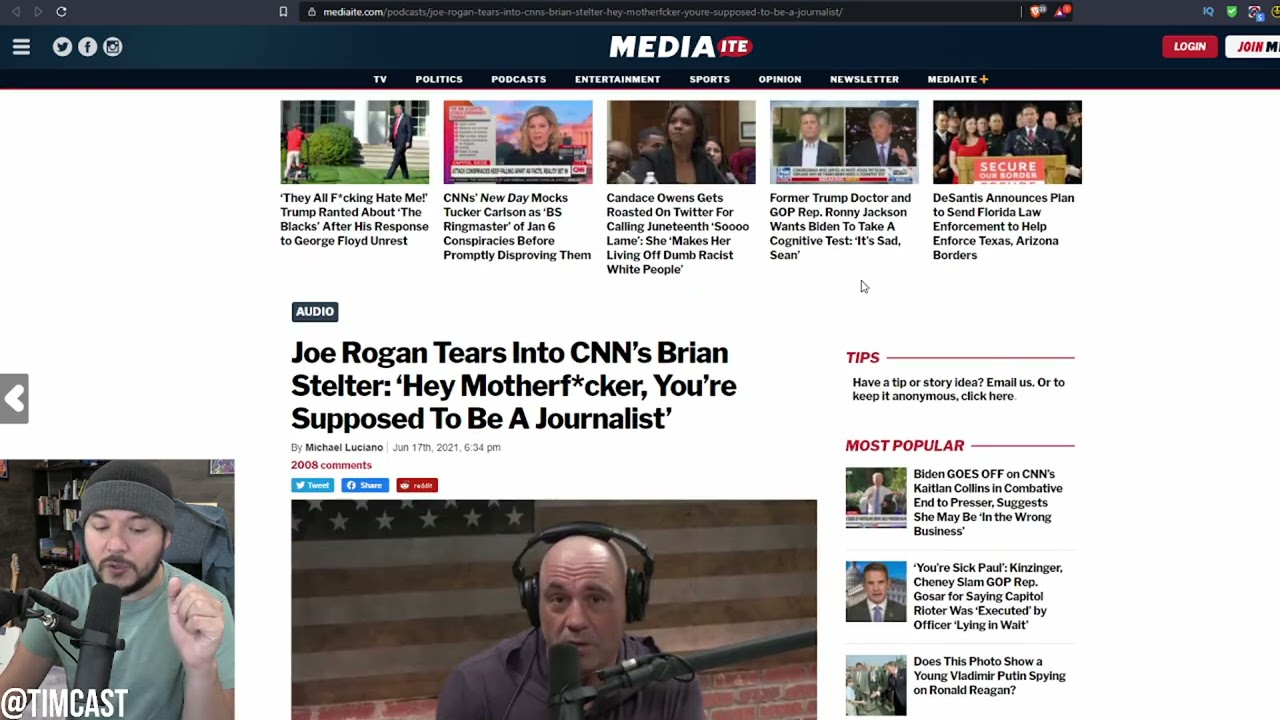
Task: Click the Joe Rogan article image
Action: pos(554,609)
